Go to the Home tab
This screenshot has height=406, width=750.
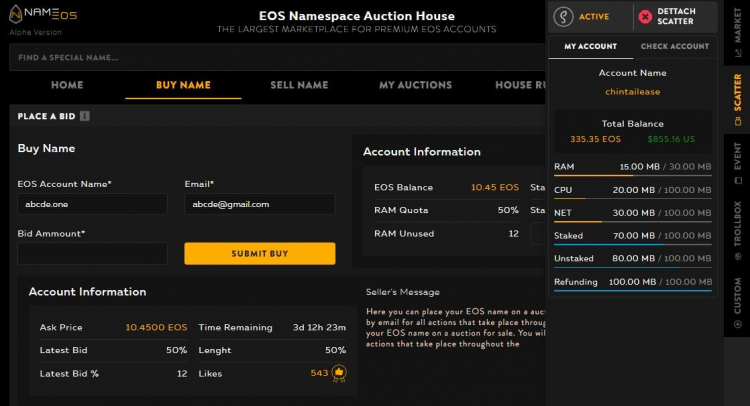67,85
